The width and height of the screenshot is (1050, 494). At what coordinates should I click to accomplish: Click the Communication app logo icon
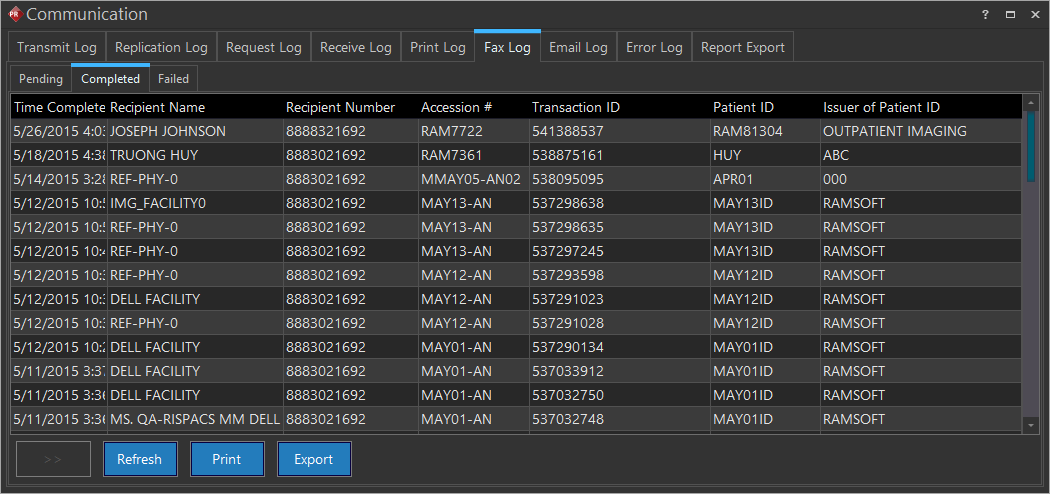coord(14,14)
